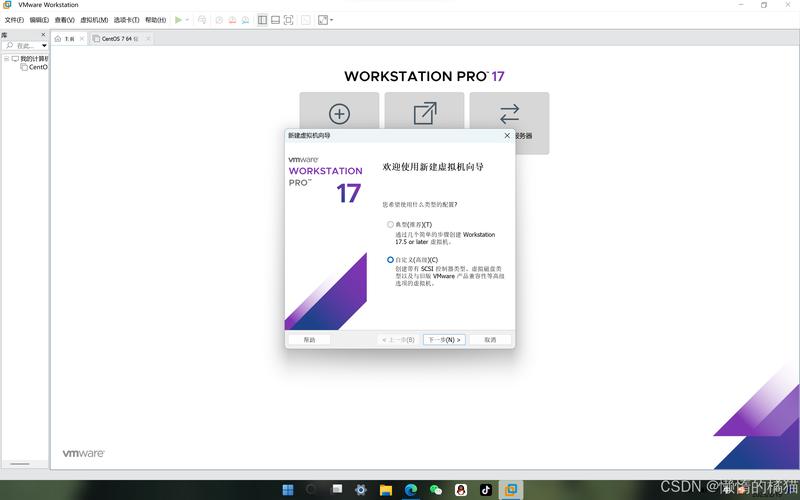Switch to the CentOS 7 64 tab
The width and height of the screenshot is (800, 500).
[119, 39]
